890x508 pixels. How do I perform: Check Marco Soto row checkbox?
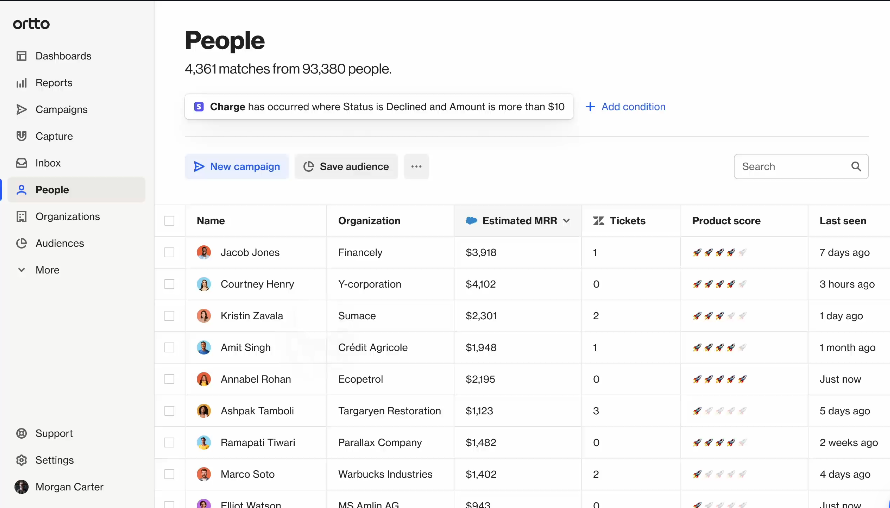point(169,474)
